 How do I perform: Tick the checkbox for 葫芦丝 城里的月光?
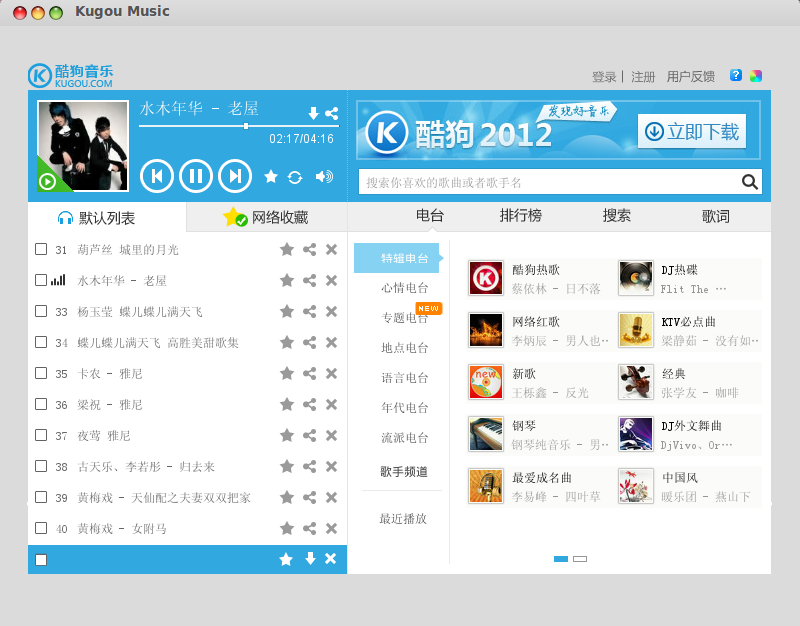click(x=41, y=249)
